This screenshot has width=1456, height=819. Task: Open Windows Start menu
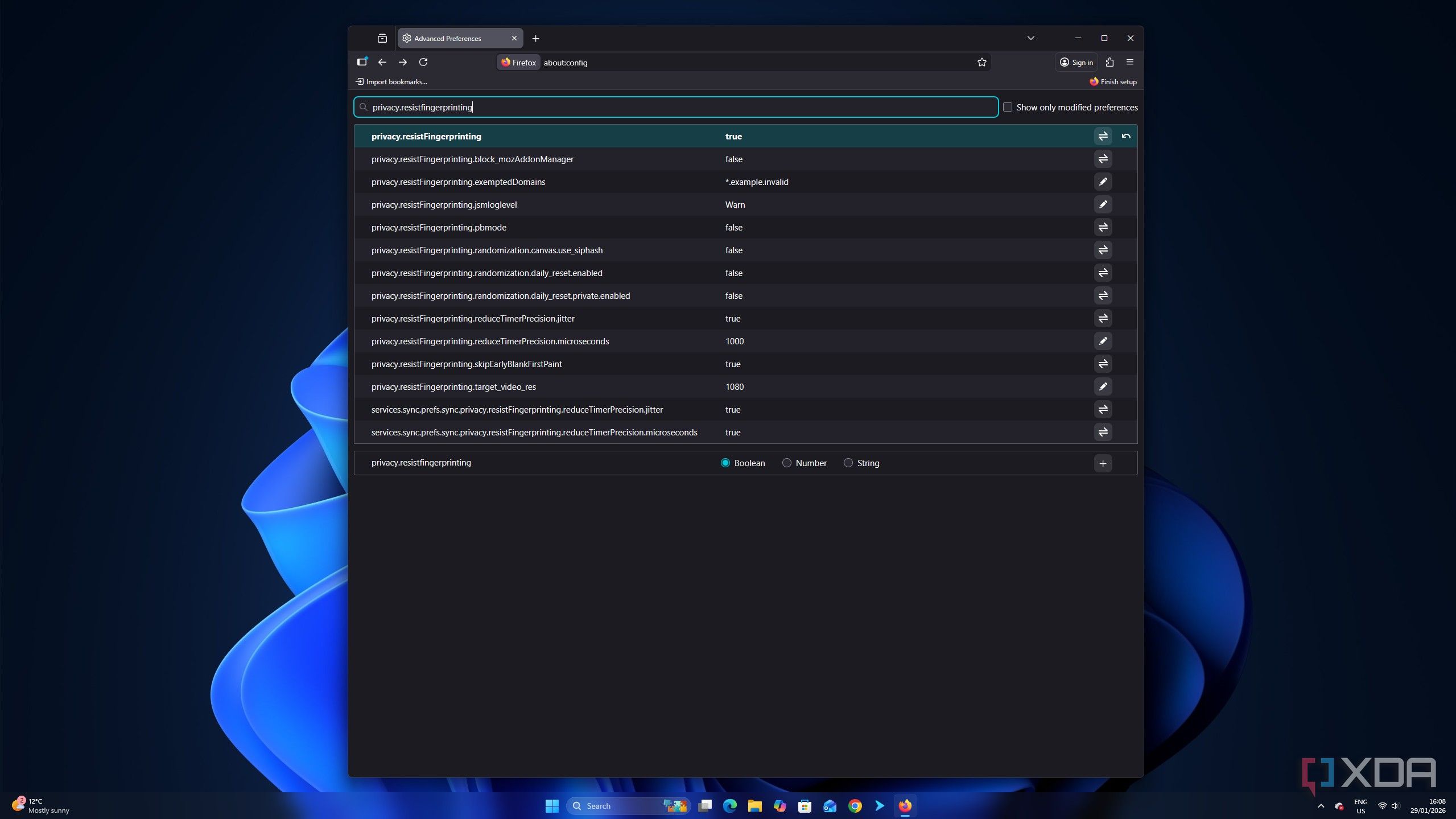[552, 806]
